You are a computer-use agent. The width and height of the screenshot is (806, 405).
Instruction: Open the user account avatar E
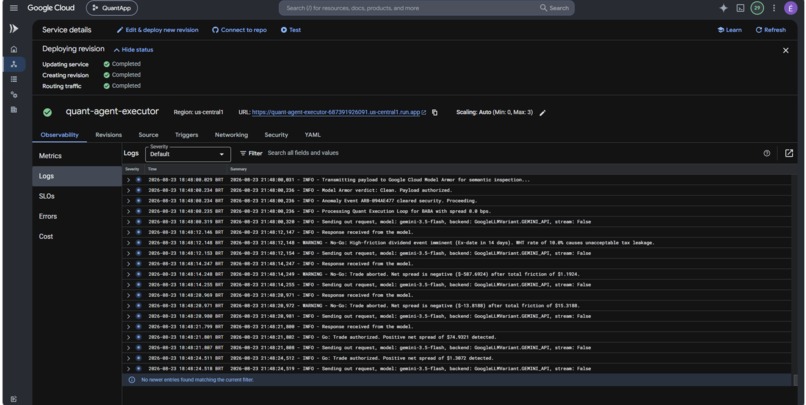pos(791,8)
